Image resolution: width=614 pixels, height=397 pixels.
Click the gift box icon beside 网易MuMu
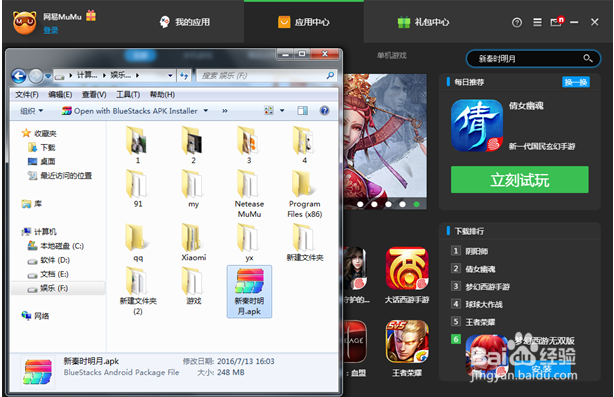pos(91,15)
